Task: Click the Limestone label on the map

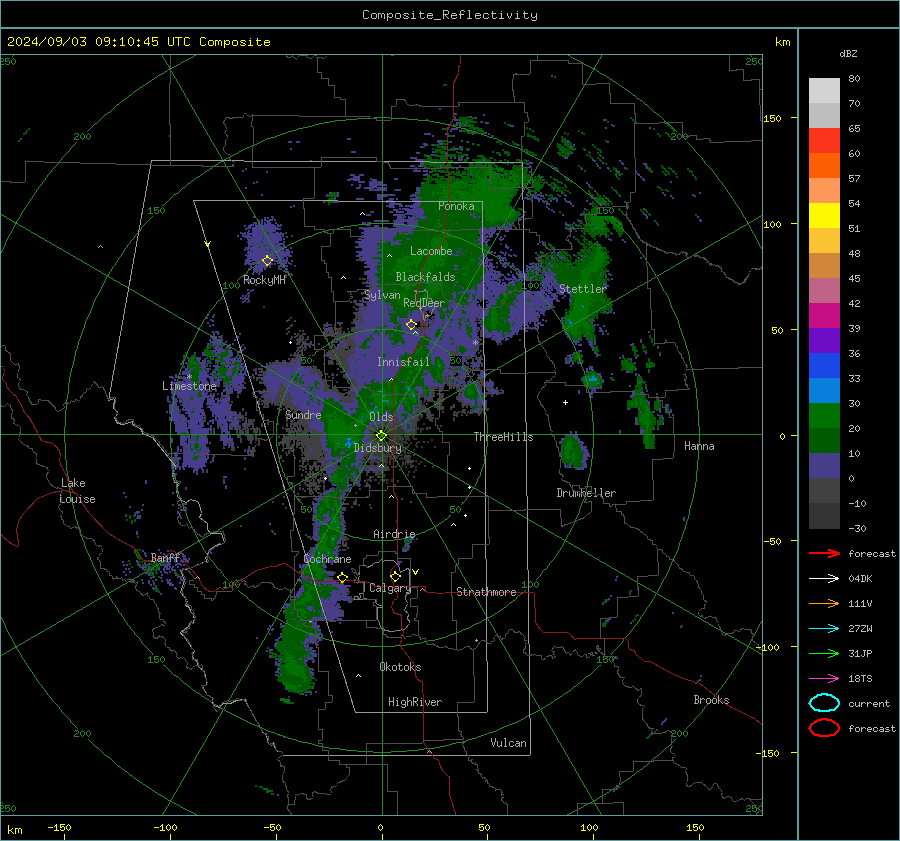Action: [189, 386]
